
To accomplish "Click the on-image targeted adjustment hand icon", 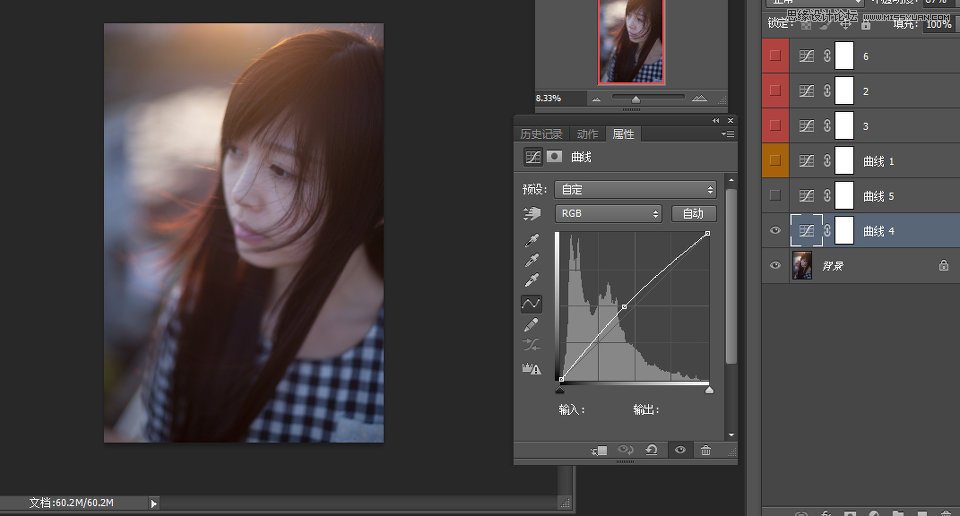I will point(531,214).
